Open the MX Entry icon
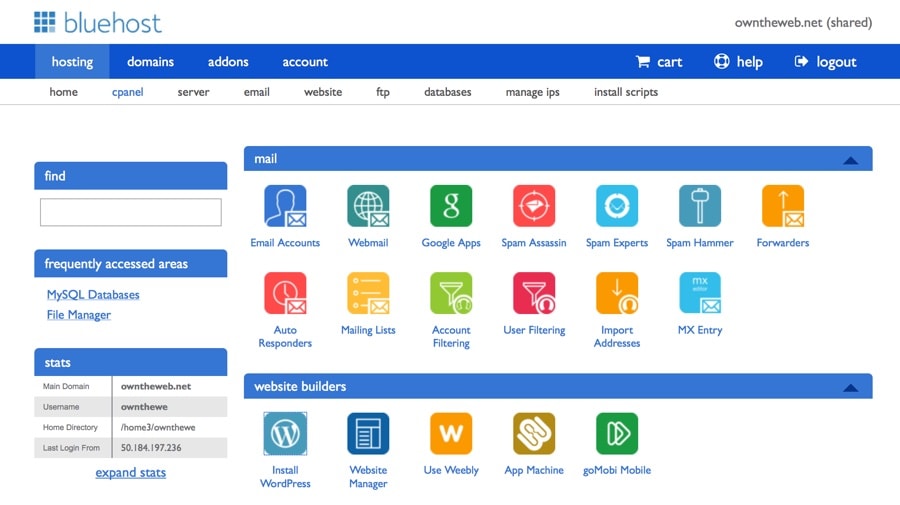This screenshot has height=505, width=900. (700, 293)
